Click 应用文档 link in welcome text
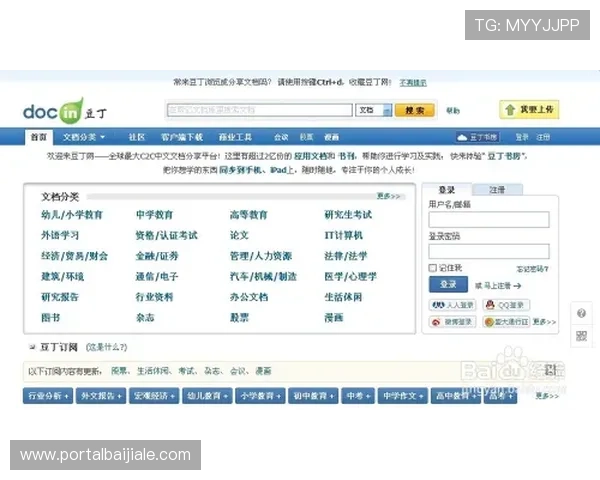 tap(312, 157)
